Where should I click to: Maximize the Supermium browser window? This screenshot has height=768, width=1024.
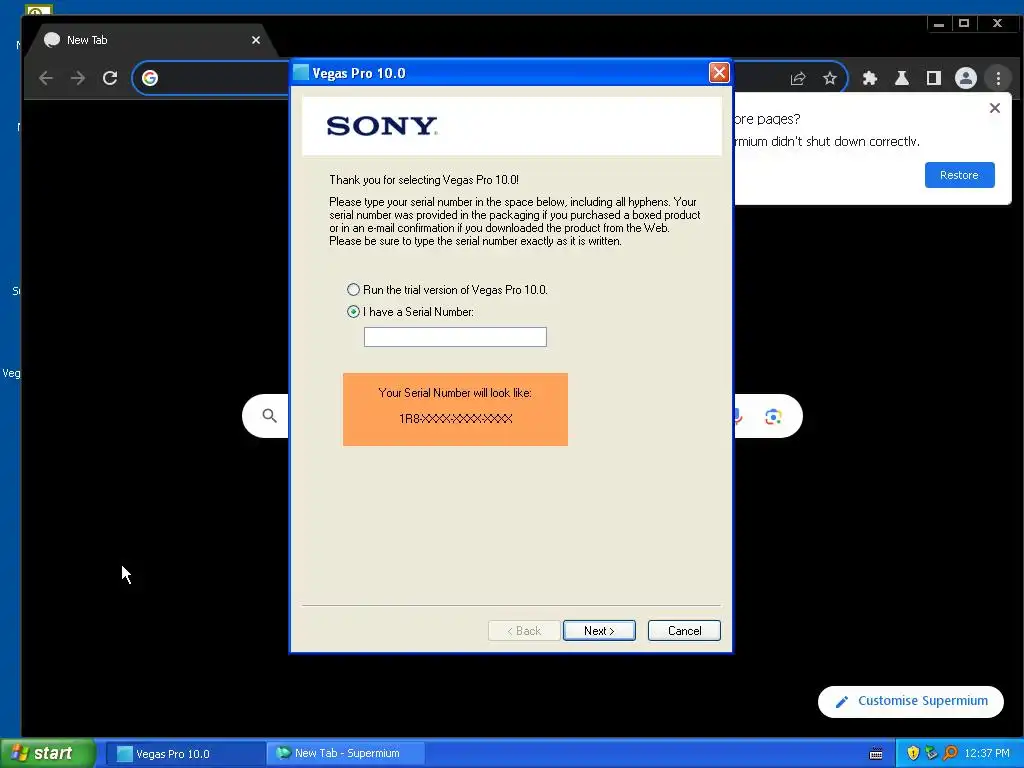point(964,24)
